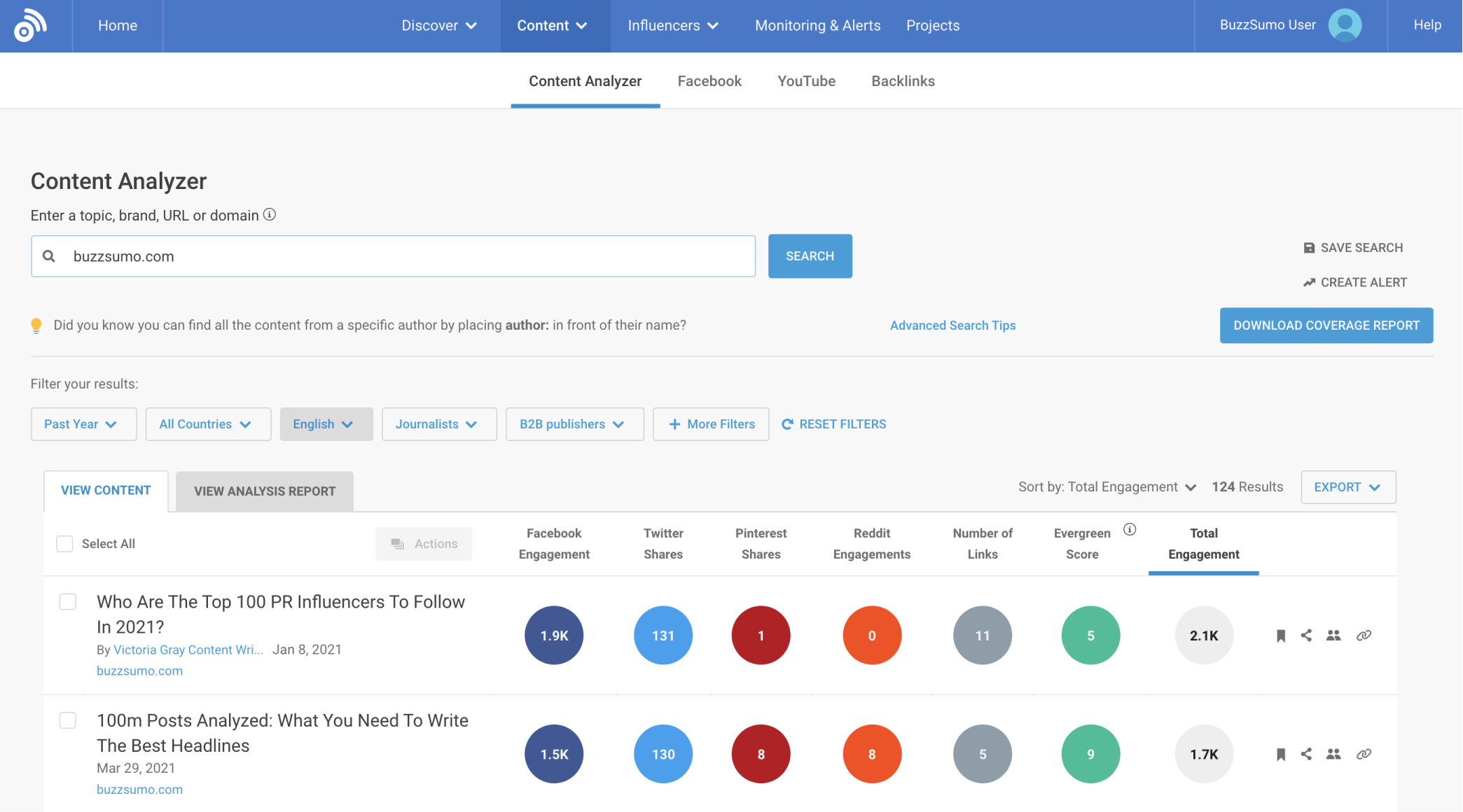Open Advanced Search Tips
This screenshot has width=1463, height=812.
(952, 325)
